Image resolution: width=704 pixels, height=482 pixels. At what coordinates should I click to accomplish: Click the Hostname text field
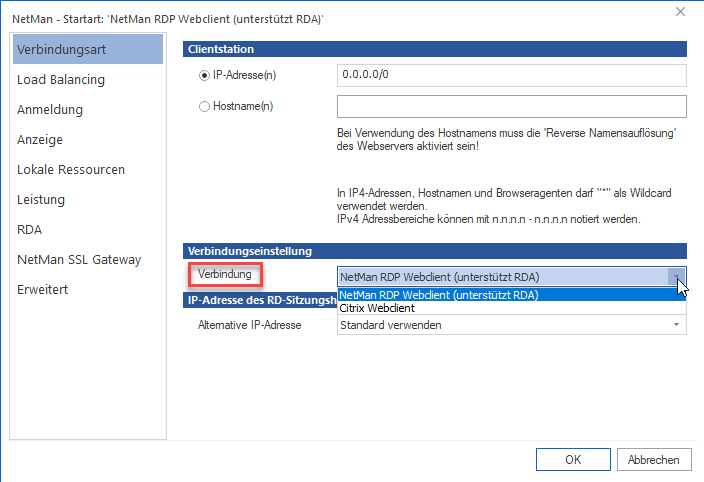[x=510, y=106]
